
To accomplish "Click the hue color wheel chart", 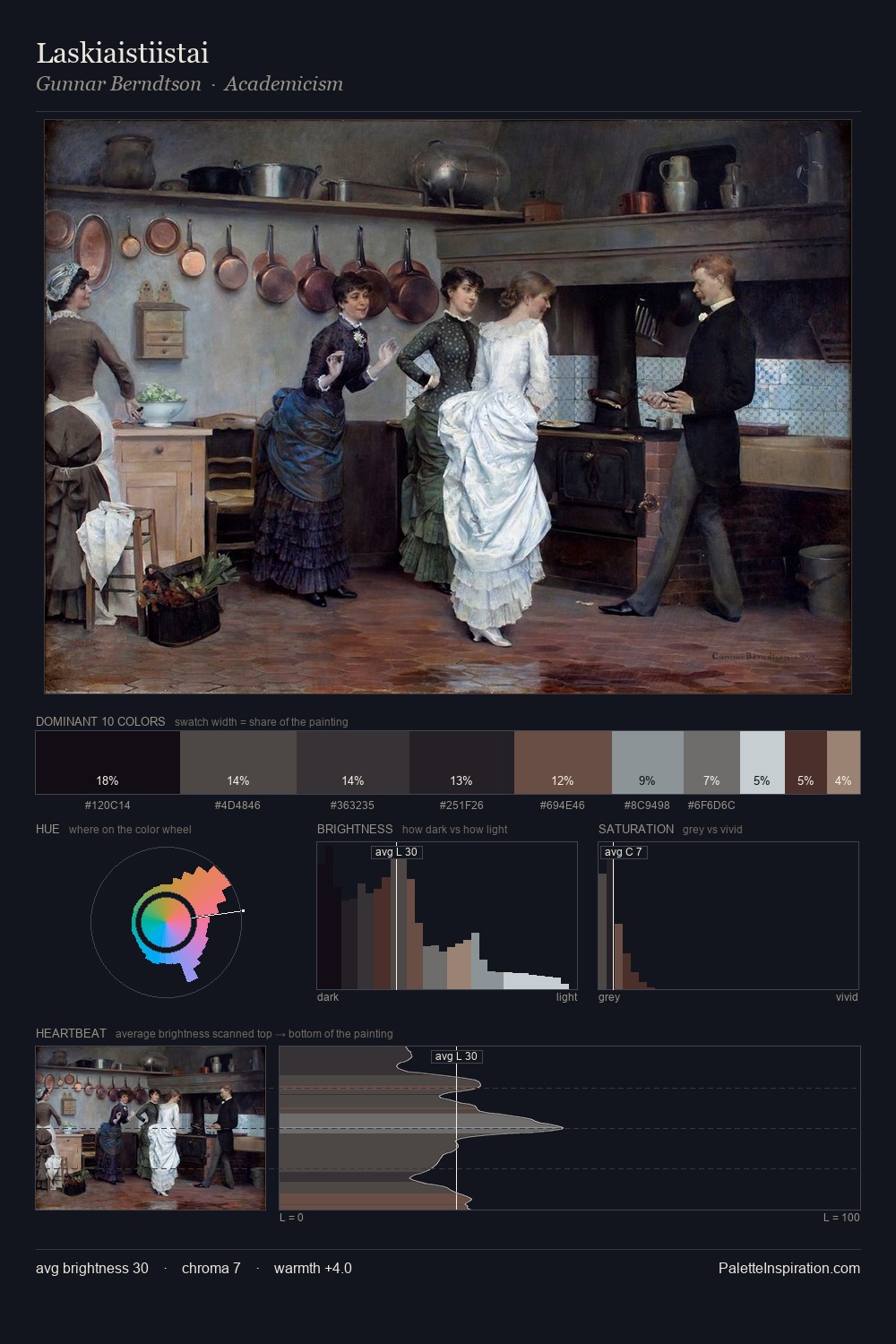I will (167, 921).
